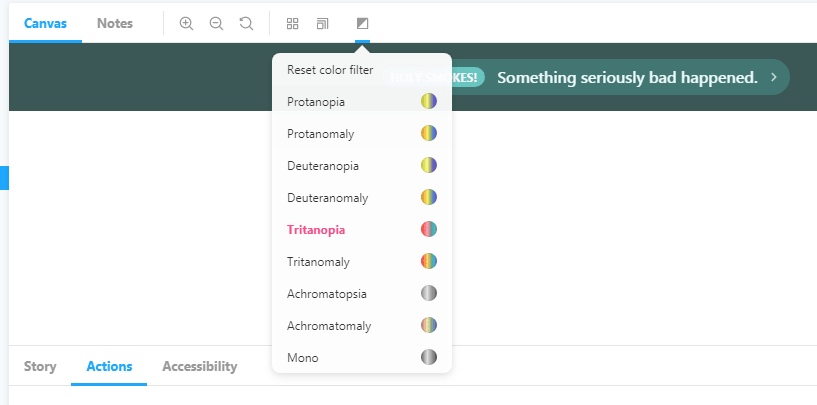Click the Protanopia color circle swatch
The height and width of the screenshot is (405, 817).
click(429, 101)
